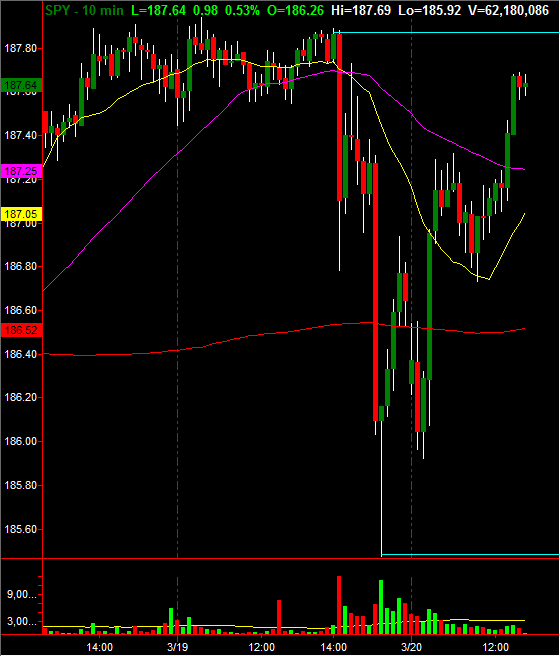Viewport: 559px width, 656px height.
Task: Click the first 14:00 time axis label
Action: (x=99, y=647)
